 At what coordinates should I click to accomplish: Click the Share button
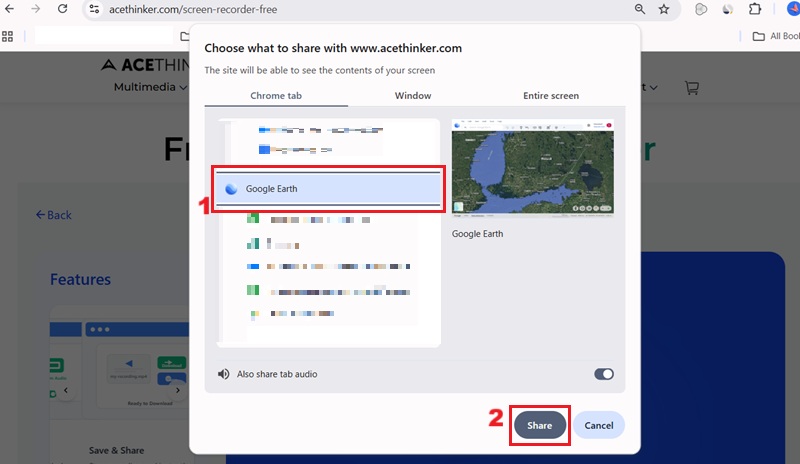(539, 425)
